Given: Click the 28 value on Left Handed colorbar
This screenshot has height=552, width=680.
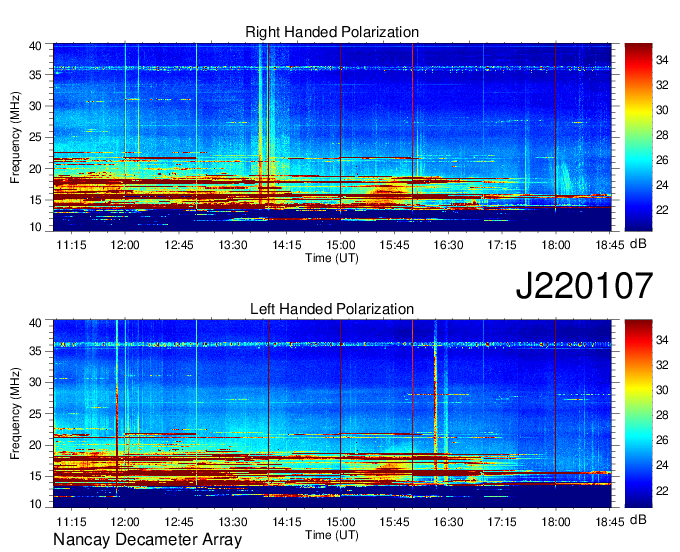Looking at the screenshot, I should pyautogui.click(x=662, y=415).
